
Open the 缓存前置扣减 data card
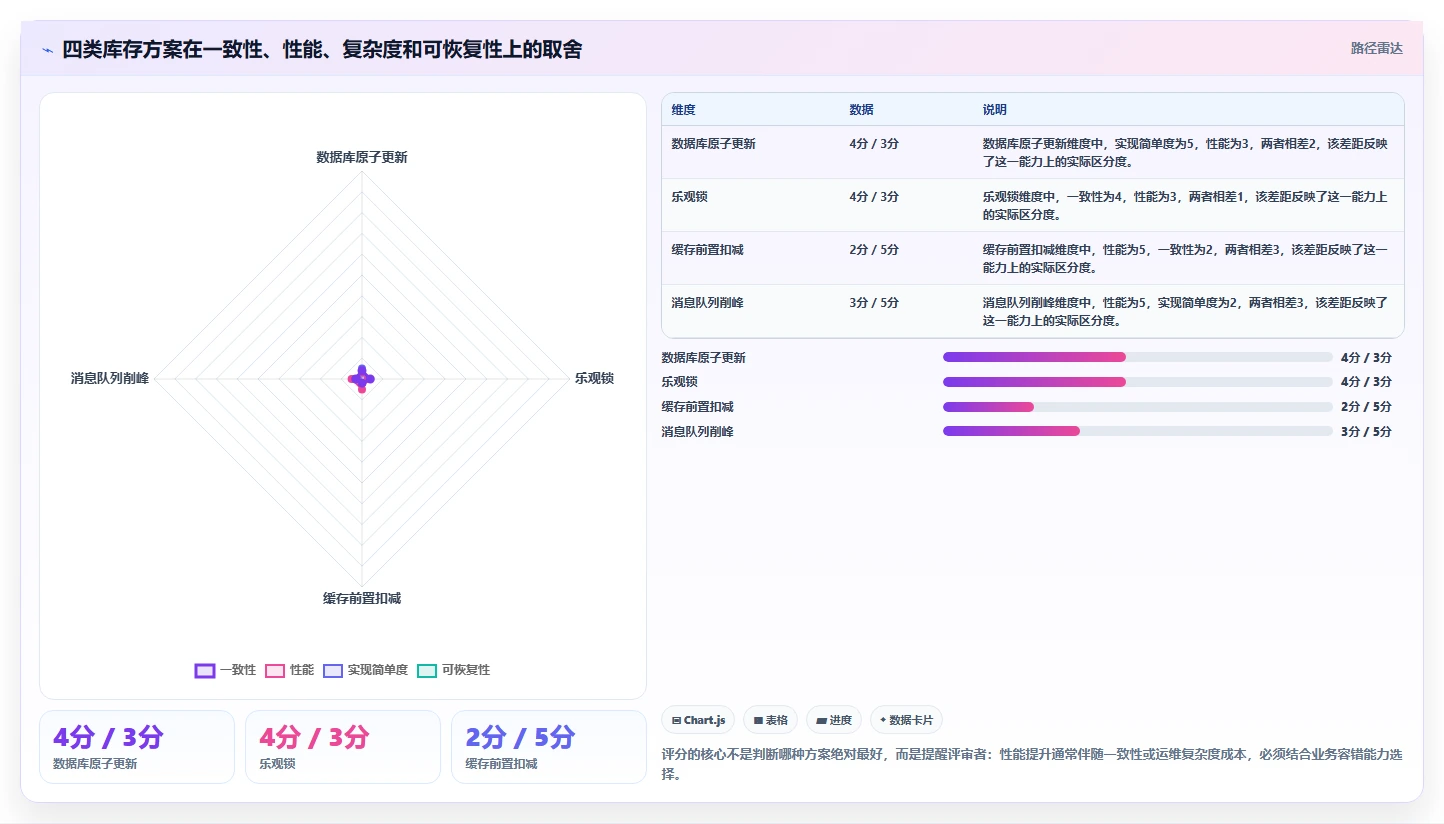(x=549, y=747)
